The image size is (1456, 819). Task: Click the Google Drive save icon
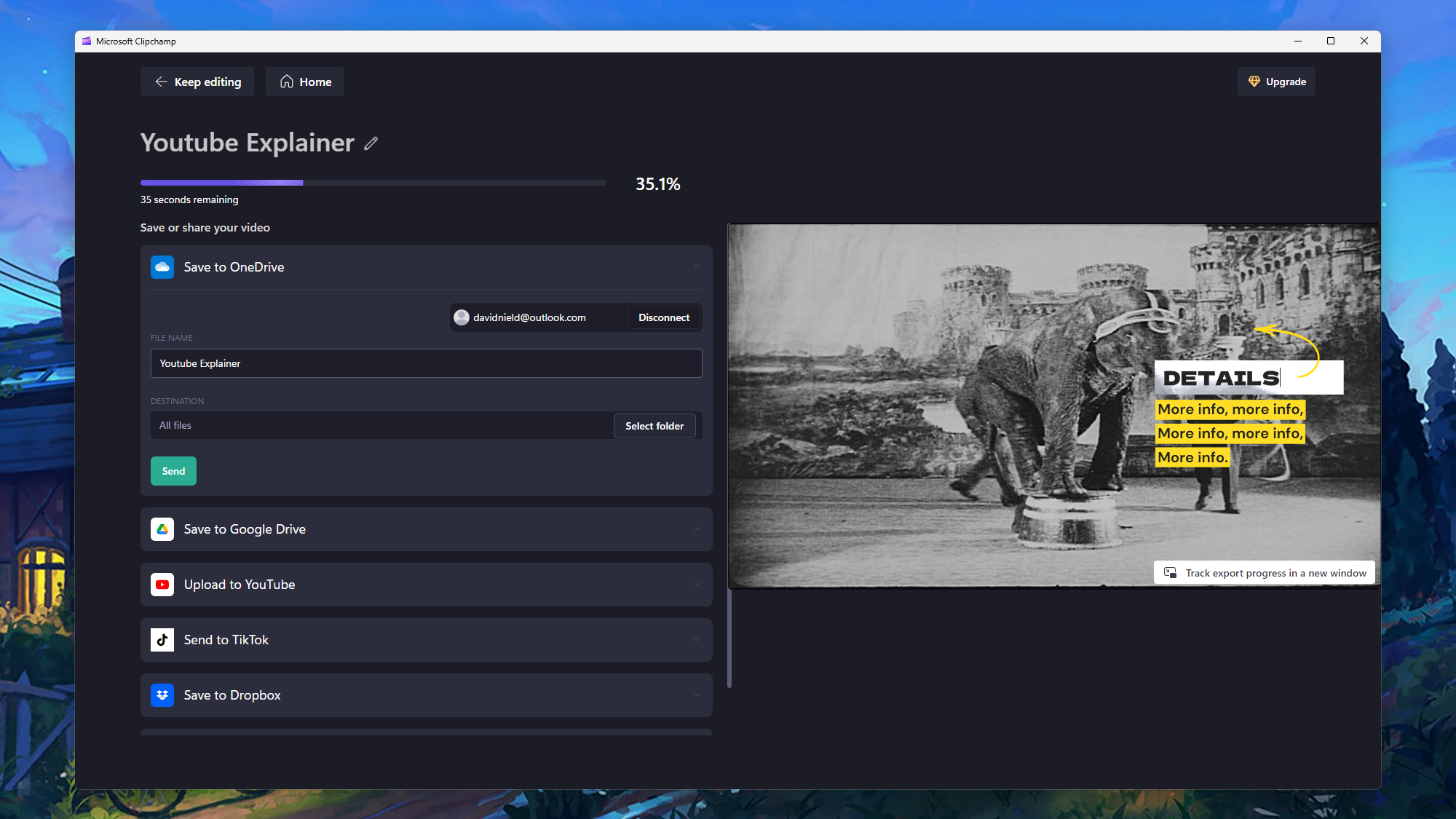(163, 529)
